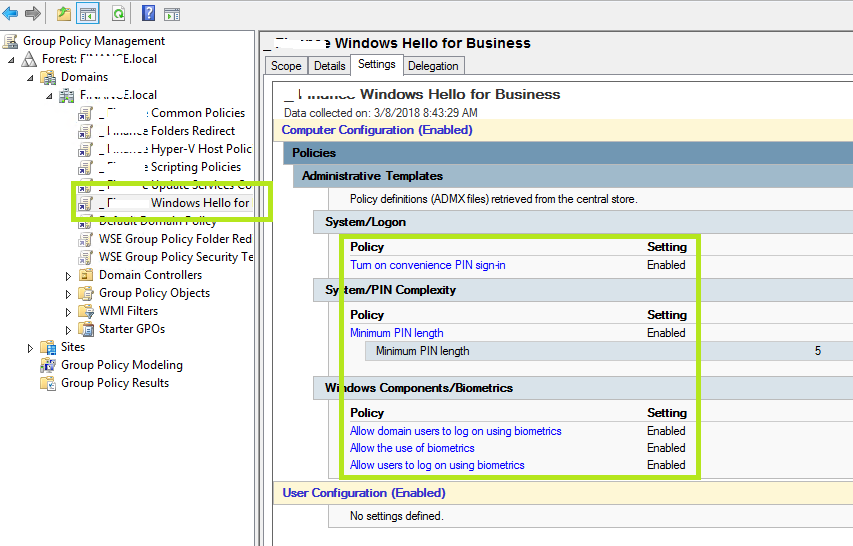Toggle Show/Hide Console Tree toolbar icon

pyautogui.click(x=88, y=13)
